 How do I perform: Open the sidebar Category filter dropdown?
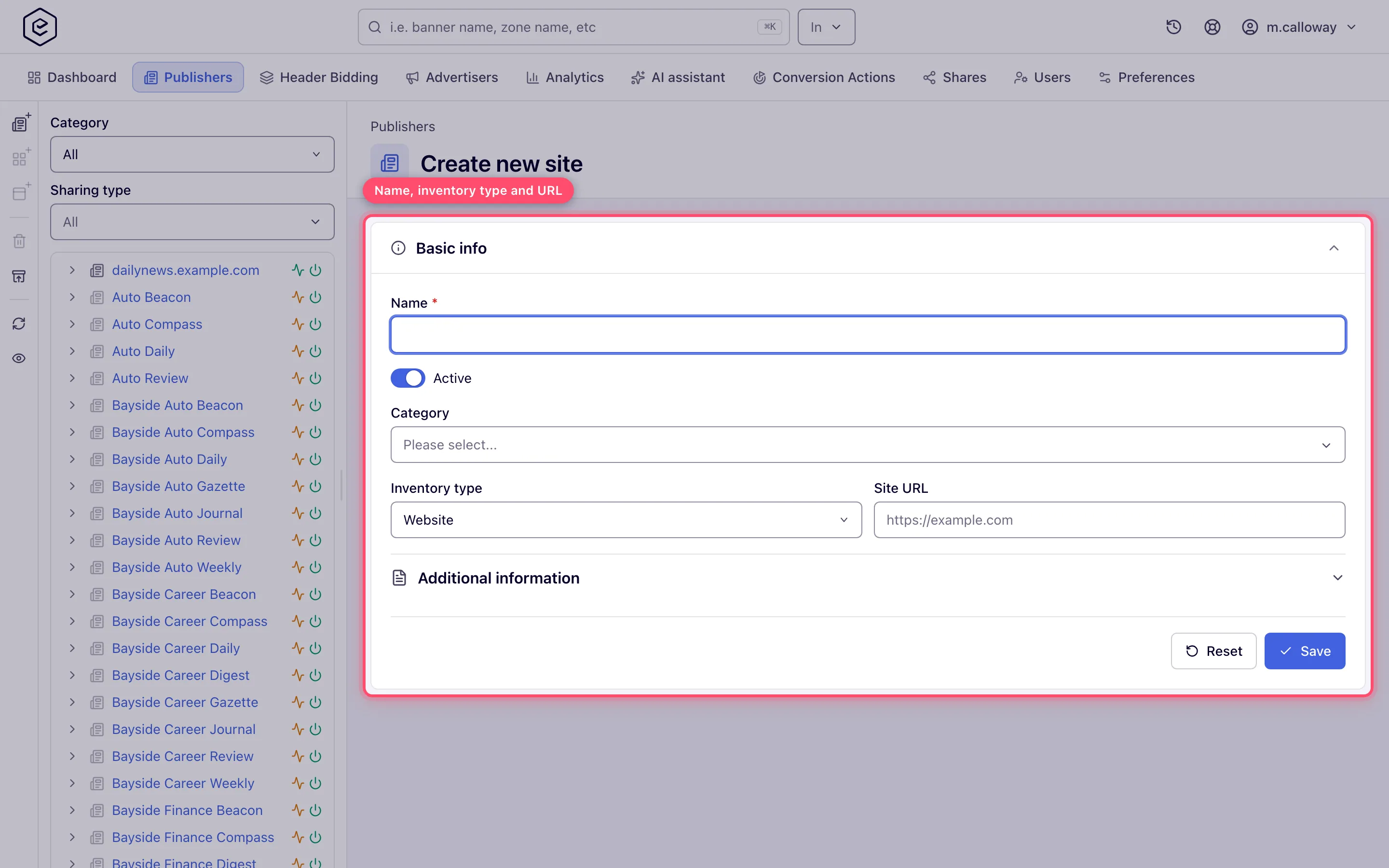192,154
